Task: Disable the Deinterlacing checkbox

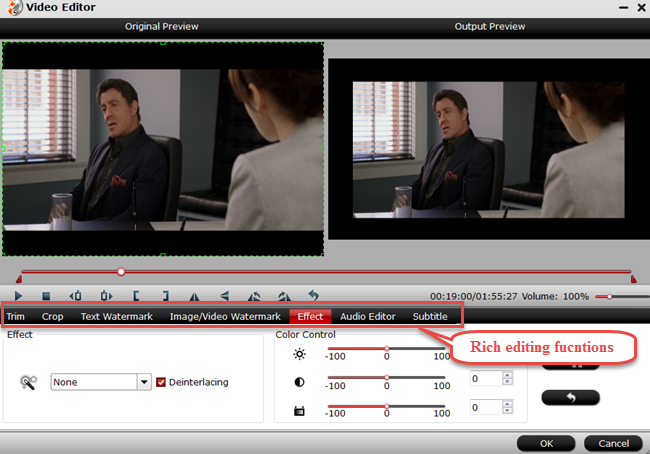Action: point(161,382)
